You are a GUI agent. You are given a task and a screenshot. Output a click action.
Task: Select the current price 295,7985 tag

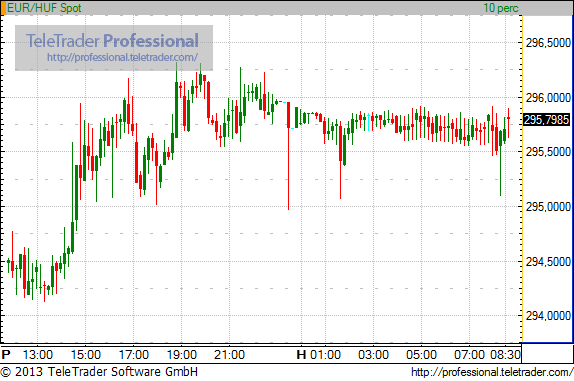pos(547,120)
